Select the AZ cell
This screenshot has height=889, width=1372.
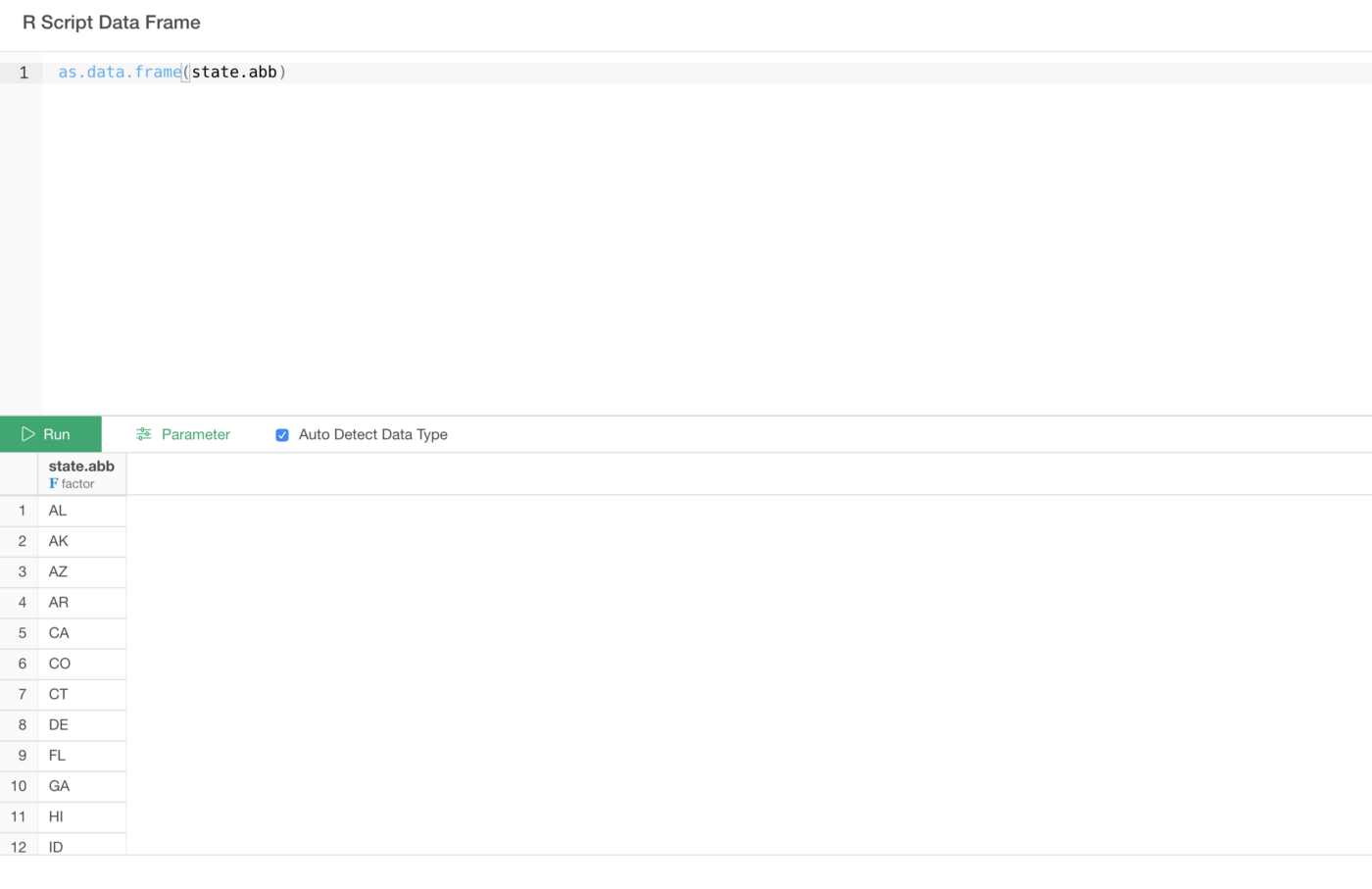point(81,571)
